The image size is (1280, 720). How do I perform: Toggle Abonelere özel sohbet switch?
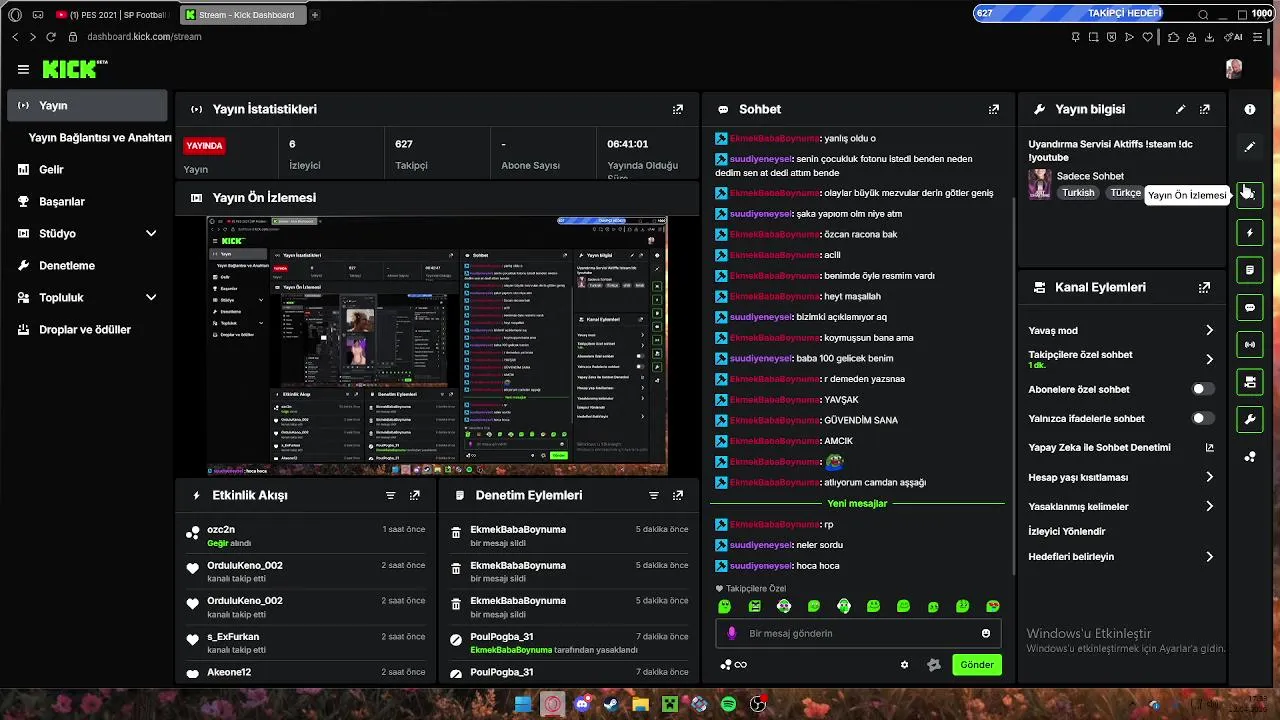(1203, 389)
